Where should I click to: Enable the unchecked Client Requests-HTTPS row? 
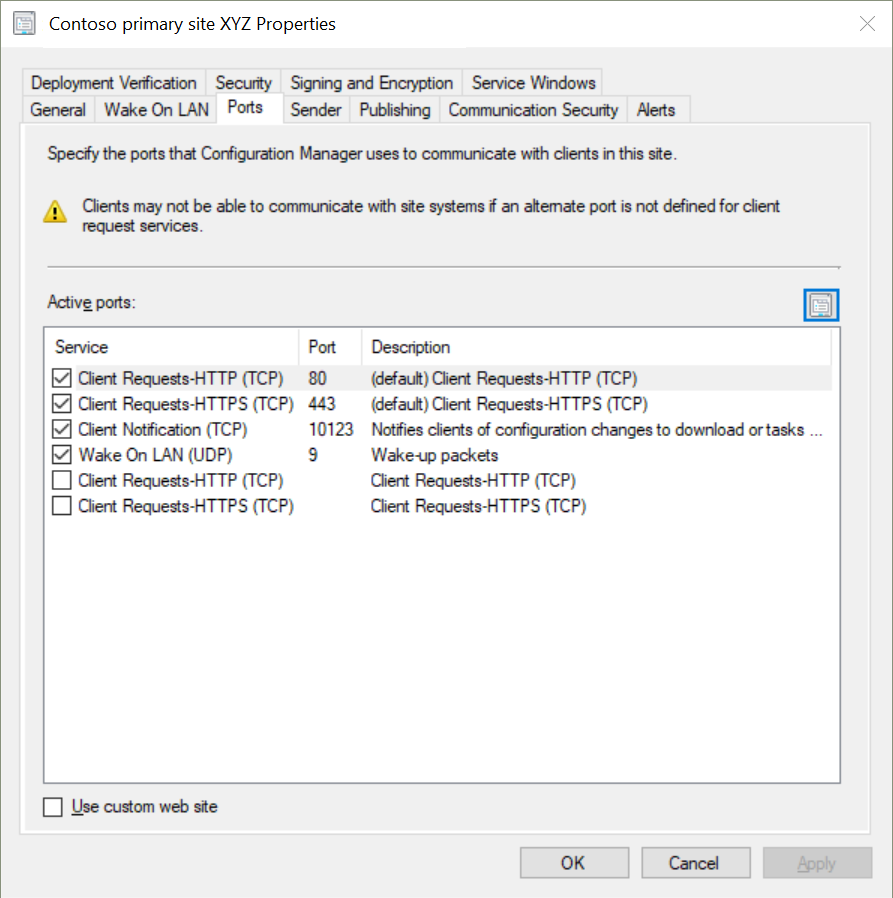pos(62,506)
